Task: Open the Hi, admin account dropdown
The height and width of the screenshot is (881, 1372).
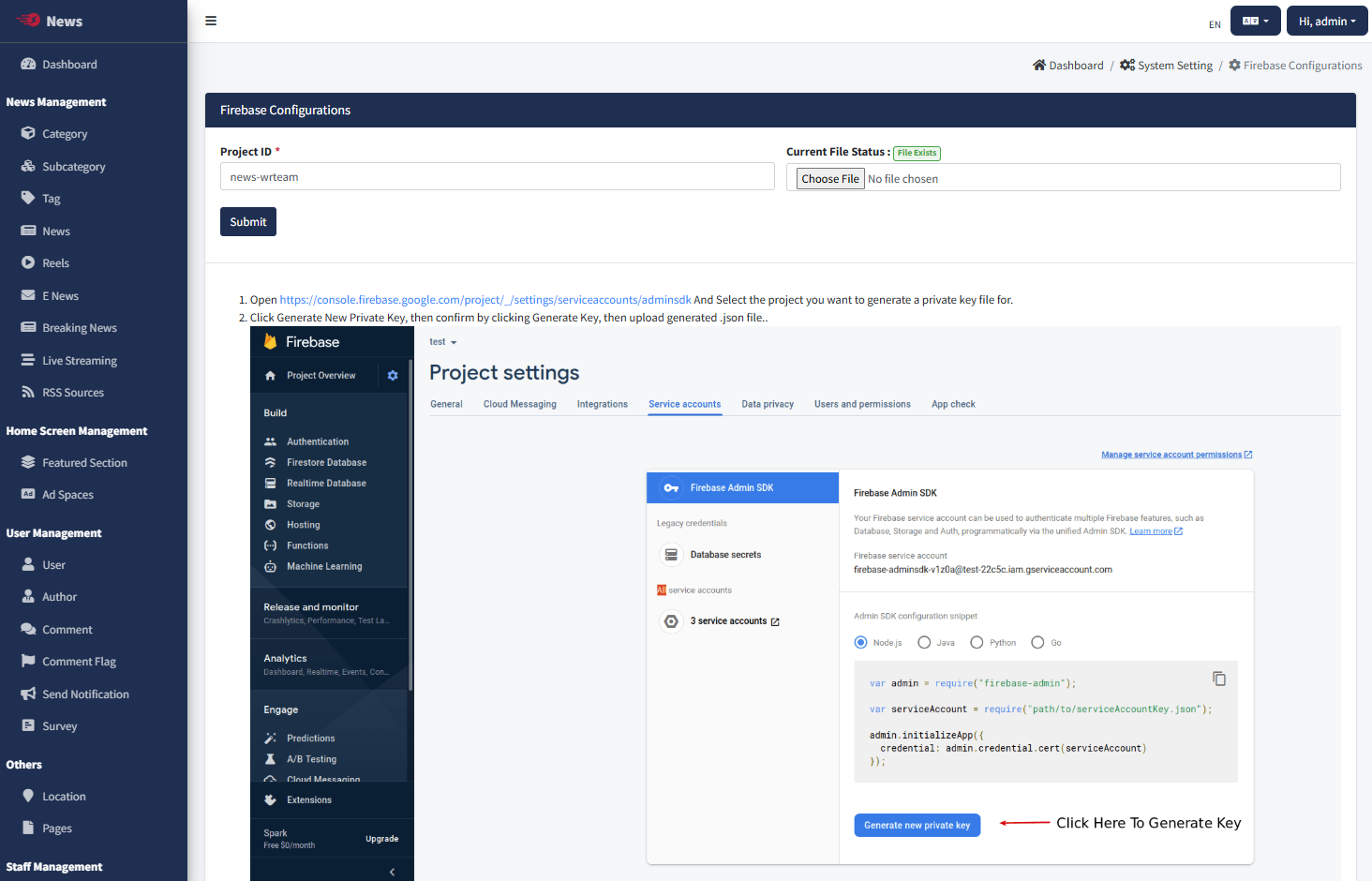Action: click(x=1327, y=21)
